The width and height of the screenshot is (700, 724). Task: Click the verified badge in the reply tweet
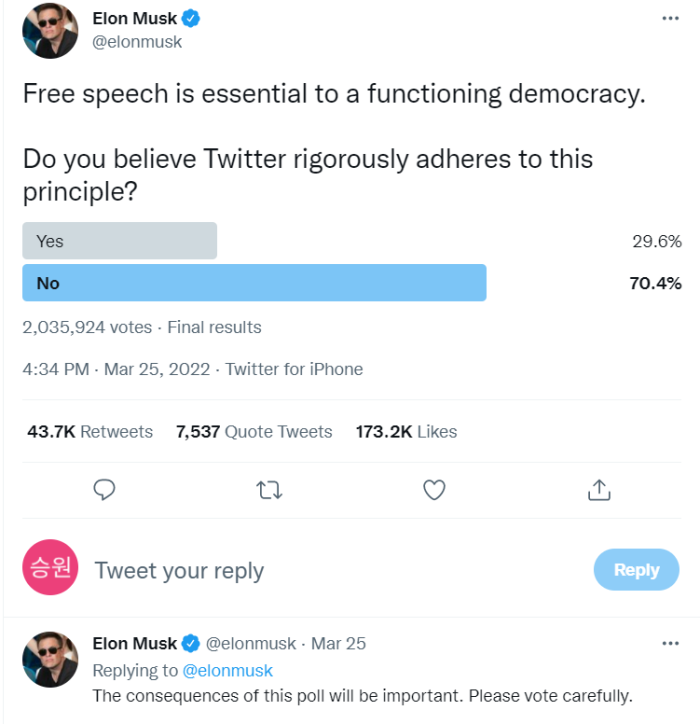191,644
